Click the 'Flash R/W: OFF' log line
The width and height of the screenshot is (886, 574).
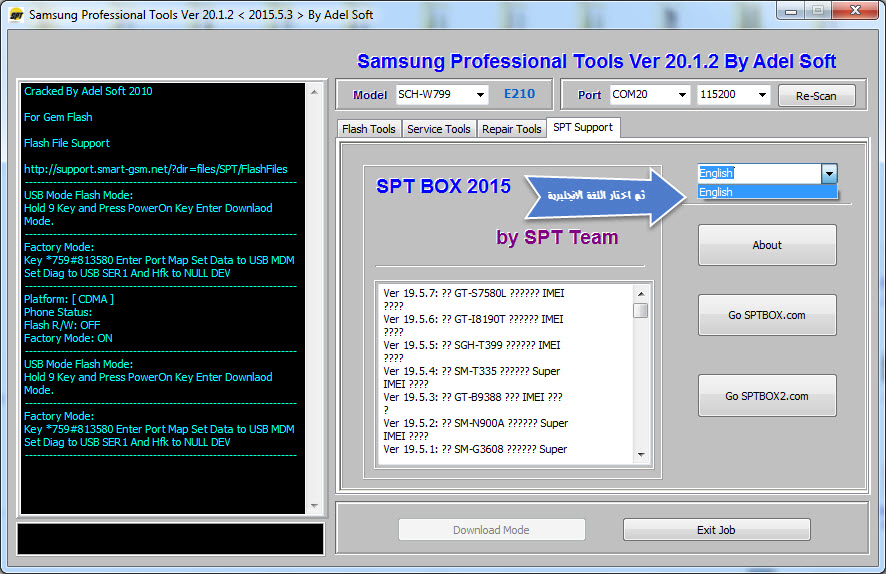(62, 325)
